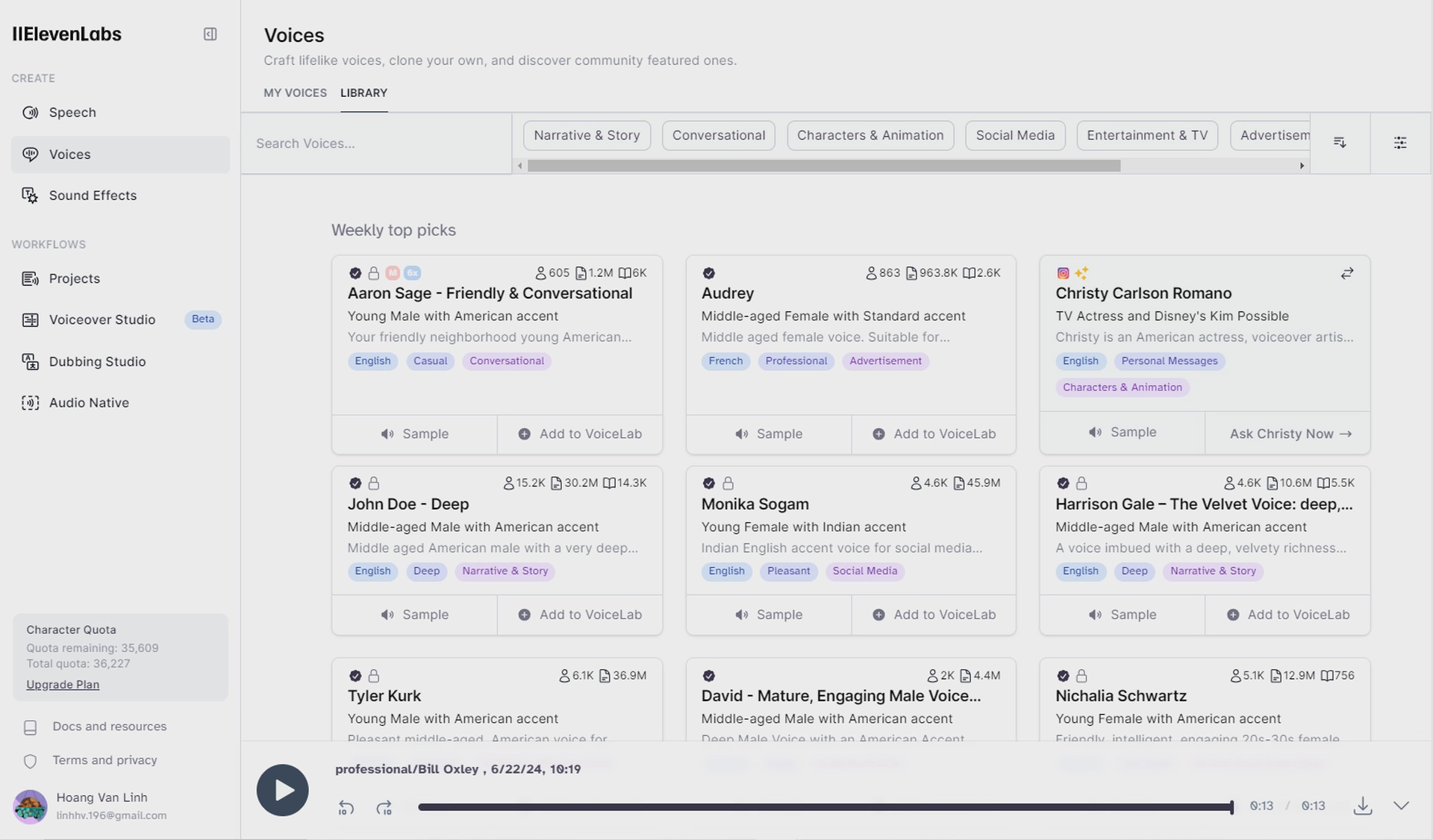This screenshot has height=840, width=1433.
Task: Play Sample for Audrey voice
Action: pyautogui.click(x=769, y=434)
